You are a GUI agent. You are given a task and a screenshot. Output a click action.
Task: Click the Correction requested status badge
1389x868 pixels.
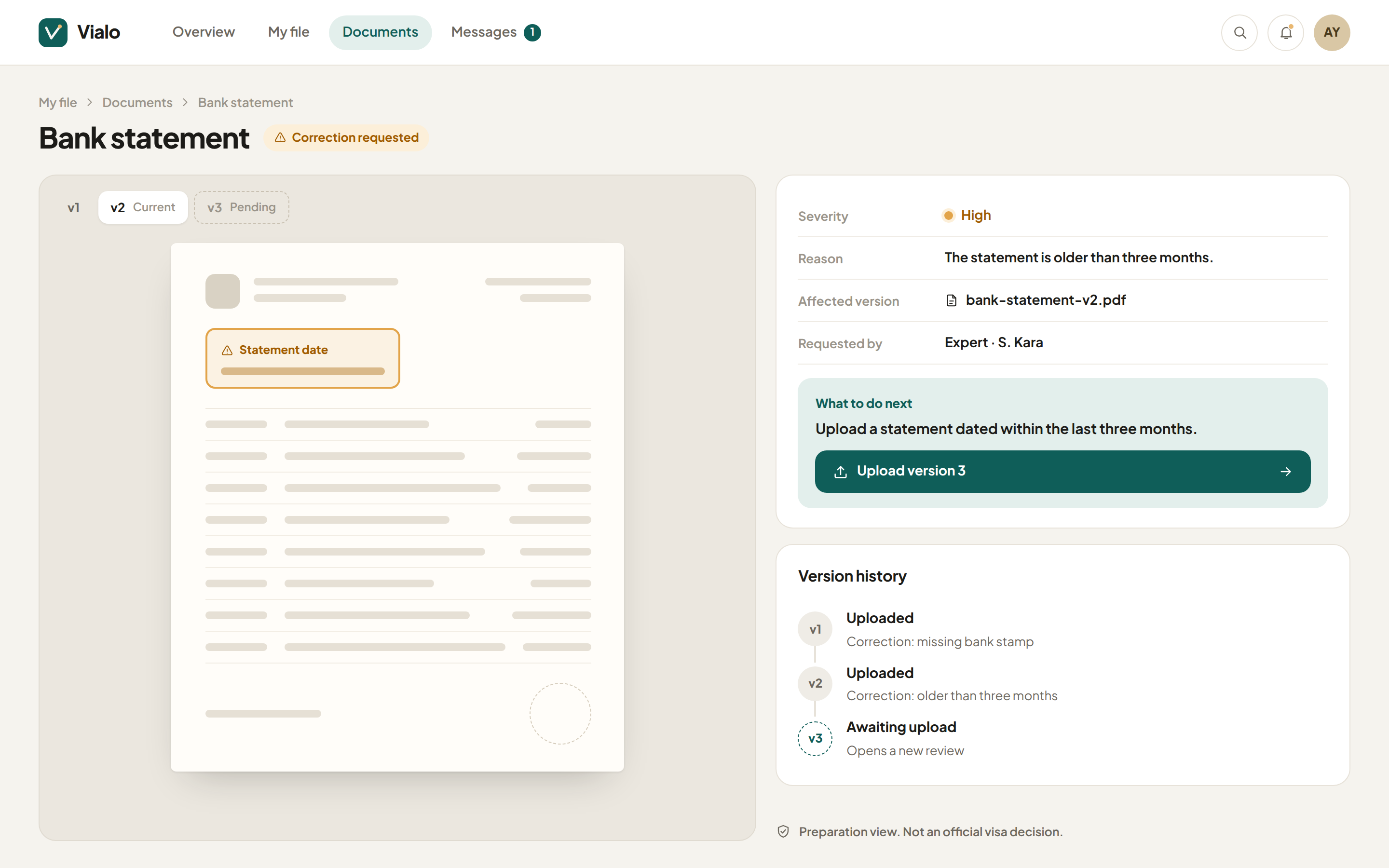pos(346,138)
